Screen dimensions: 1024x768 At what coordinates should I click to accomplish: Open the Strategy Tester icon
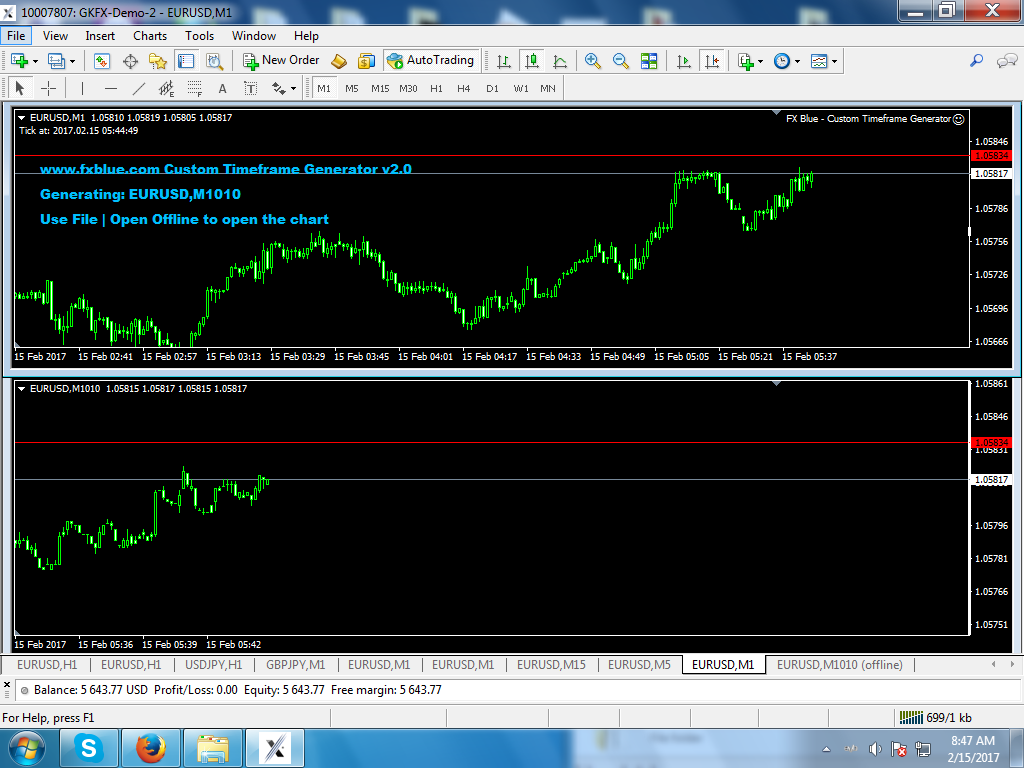[214, 61]
